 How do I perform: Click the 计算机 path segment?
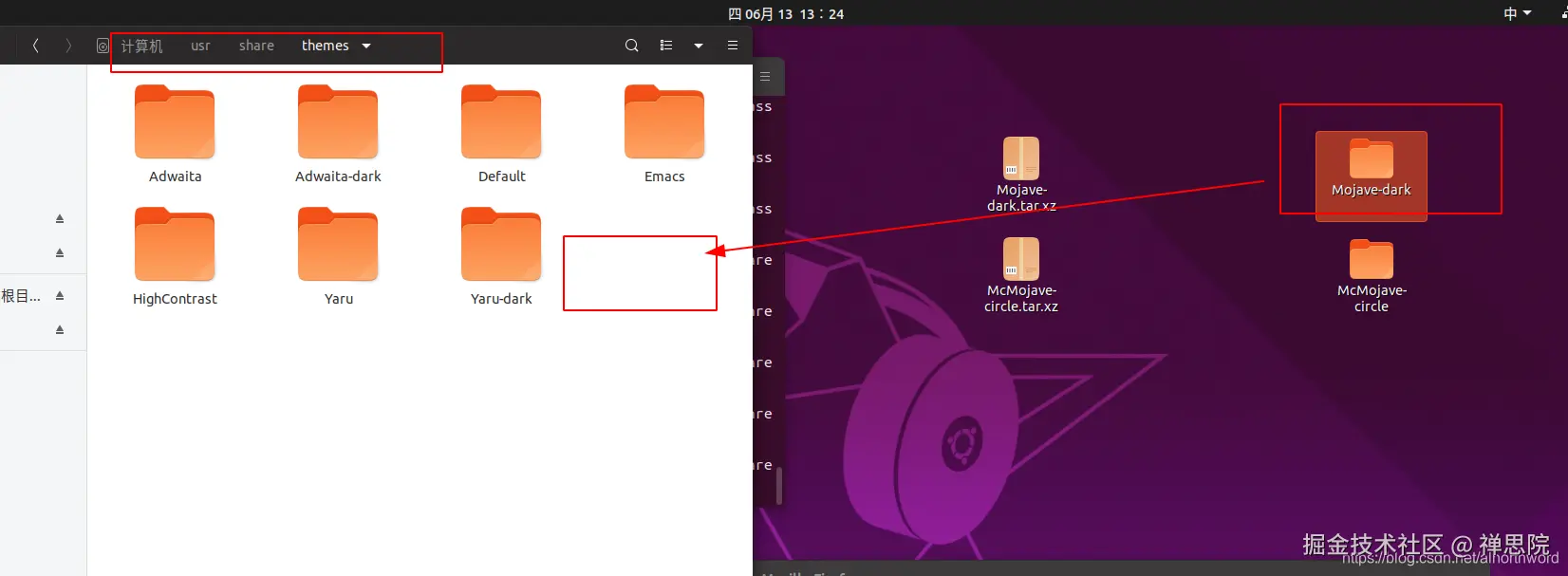coord(141,46)
